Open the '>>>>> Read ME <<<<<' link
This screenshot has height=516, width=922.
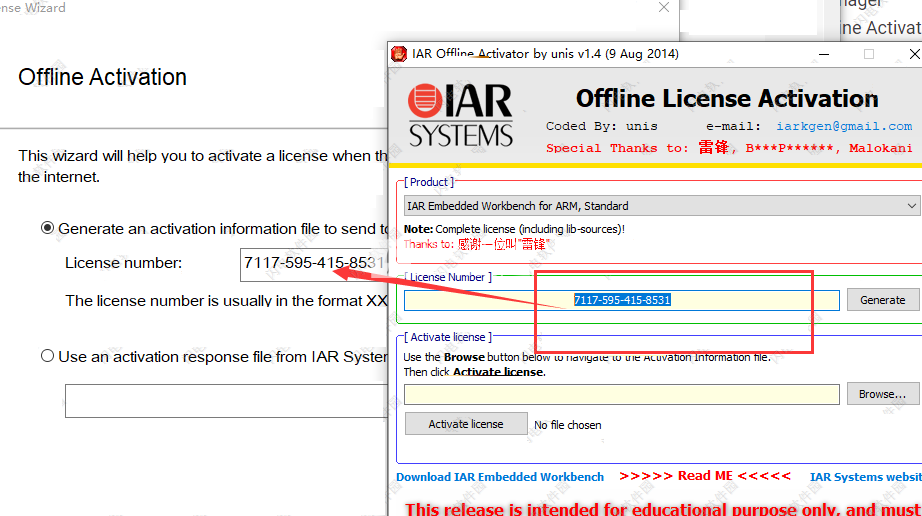click(704, 475)
